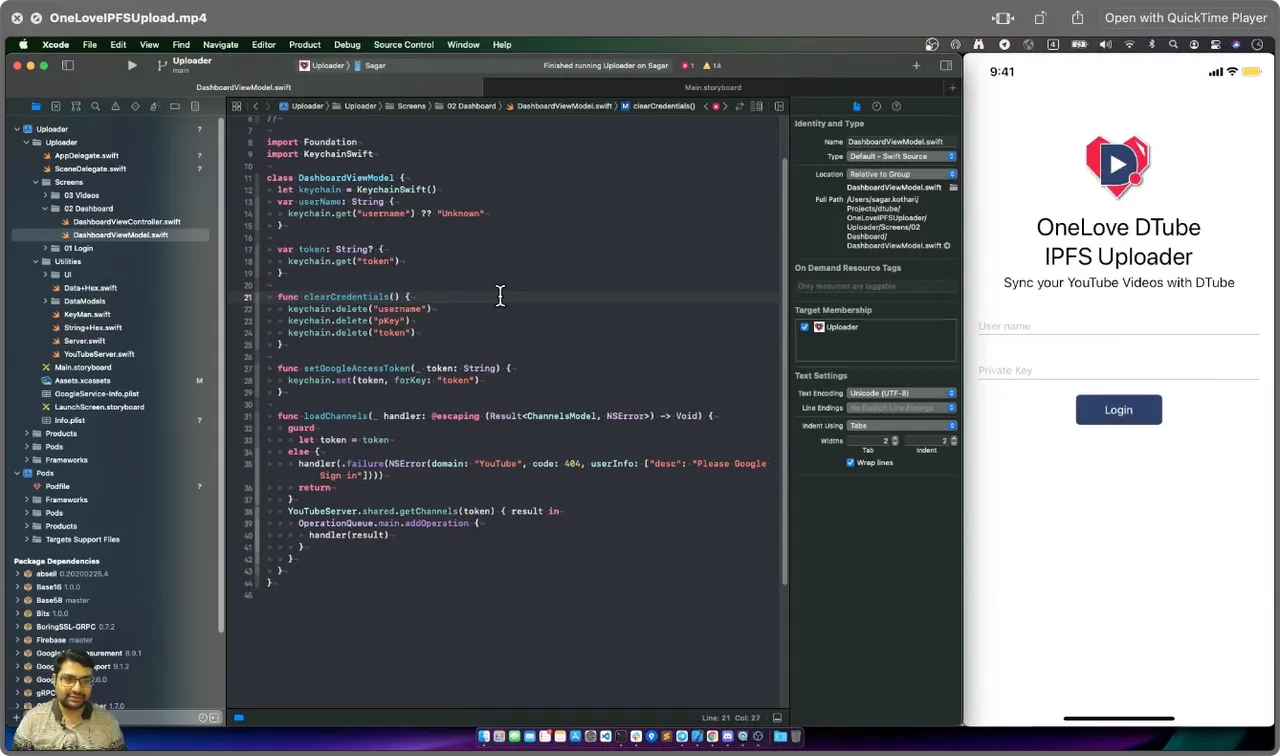The image size is (1280, 756).
Task: Expand the Pods project in navigator
Action: tap(17, 473)
